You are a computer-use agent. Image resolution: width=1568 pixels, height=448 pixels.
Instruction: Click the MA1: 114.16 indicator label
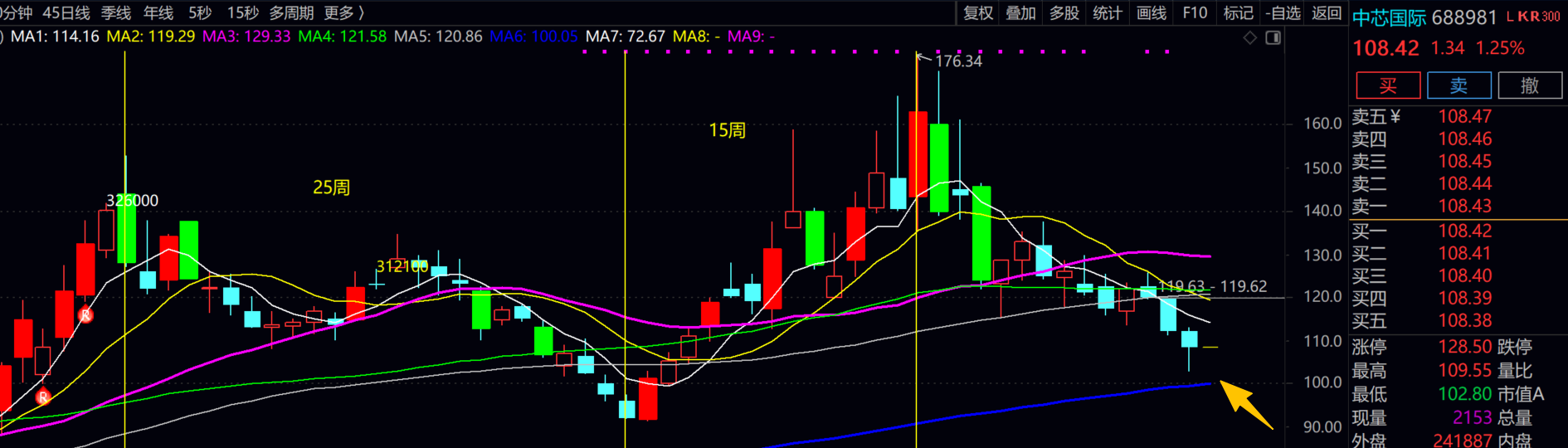55,37
